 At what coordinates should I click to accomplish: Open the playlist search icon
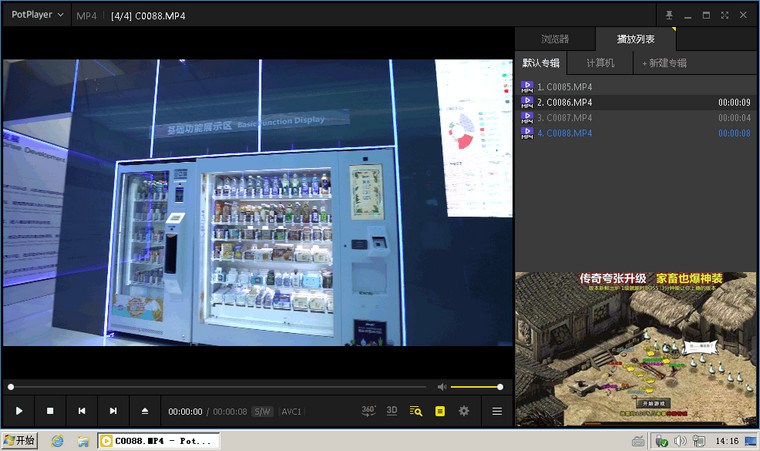click(416, 411)
